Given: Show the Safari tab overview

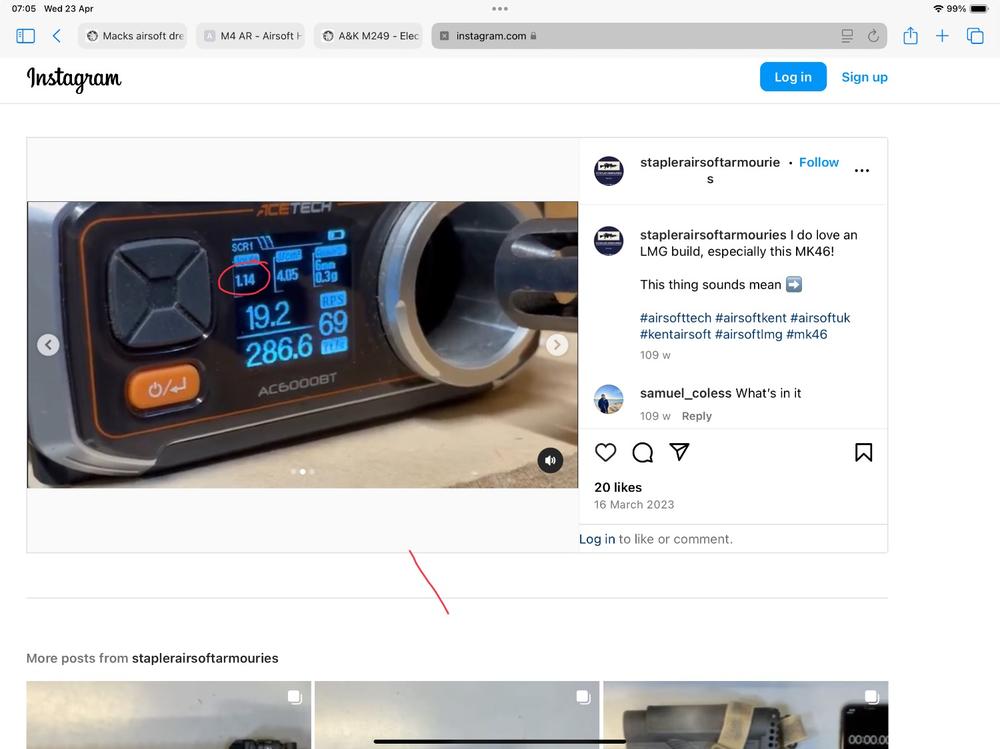Looking at the screenshot, I should [x=975, y=36].
